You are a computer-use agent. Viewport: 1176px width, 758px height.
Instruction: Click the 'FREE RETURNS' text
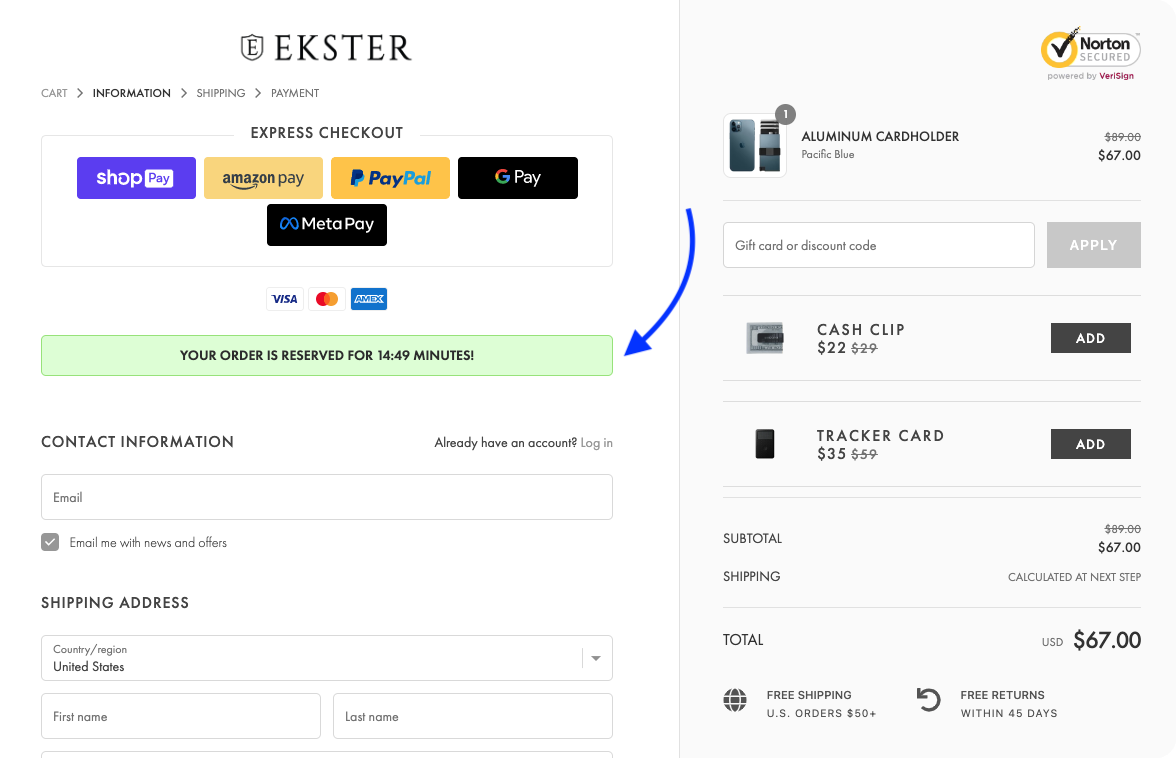click(1003, 695)
